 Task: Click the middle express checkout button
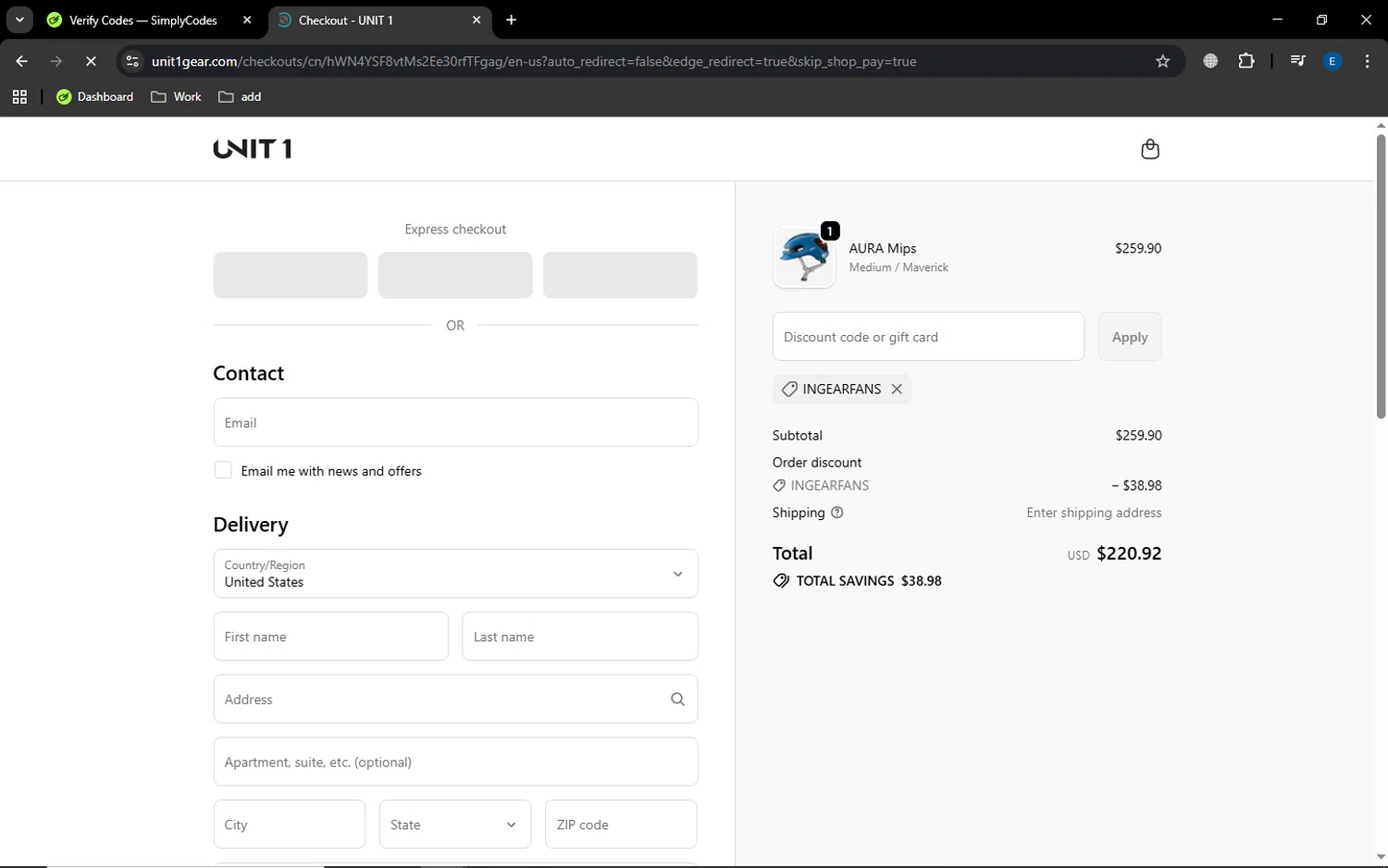[x=455, y=275]
